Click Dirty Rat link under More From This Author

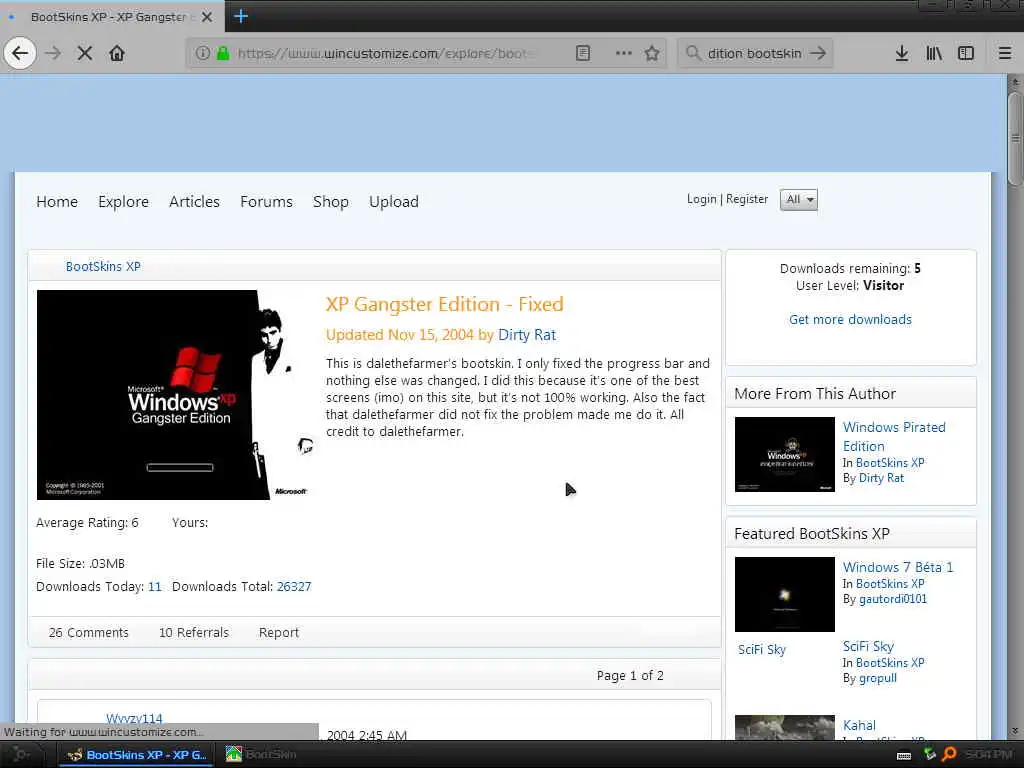pos(881,478)
